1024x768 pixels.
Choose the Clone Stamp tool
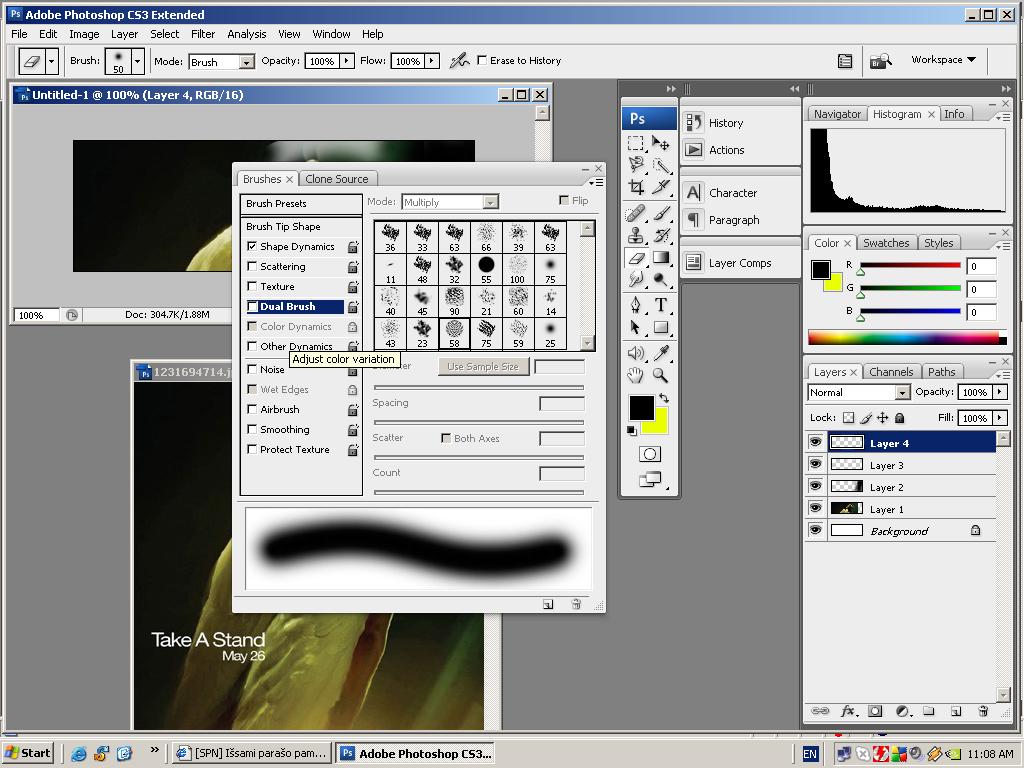[636, 236]
